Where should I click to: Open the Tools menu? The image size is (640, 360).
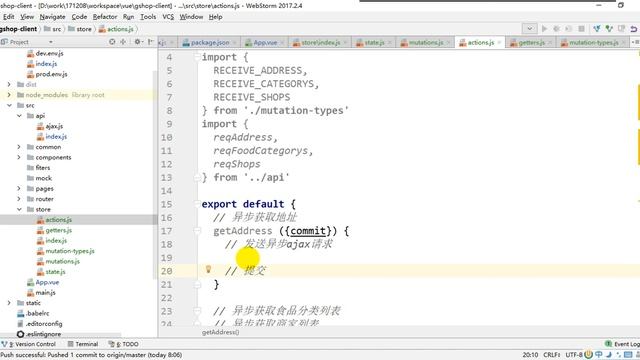point(148,17)
